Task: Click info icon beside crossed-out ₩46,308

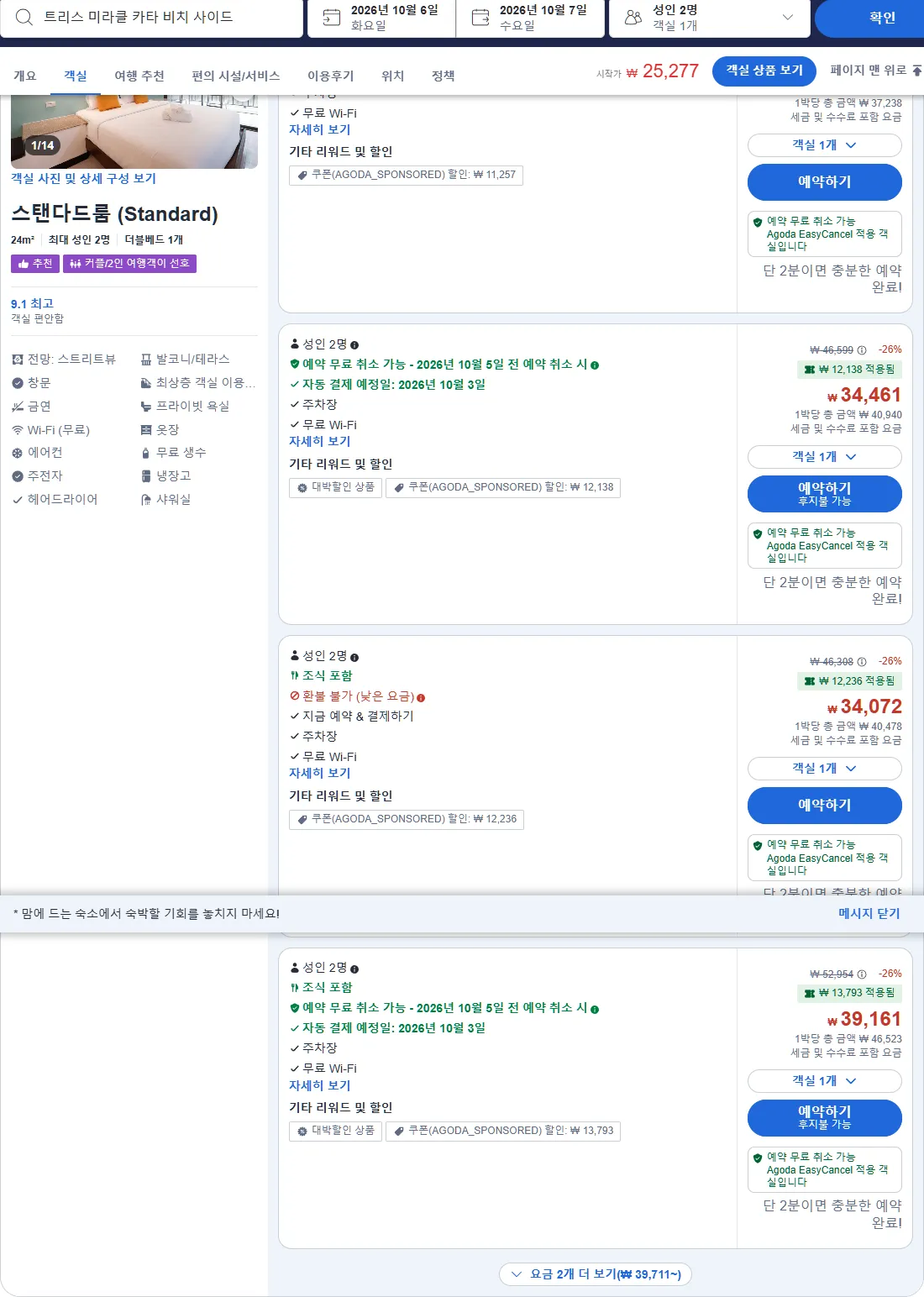Action: click(x=862, y=662)
